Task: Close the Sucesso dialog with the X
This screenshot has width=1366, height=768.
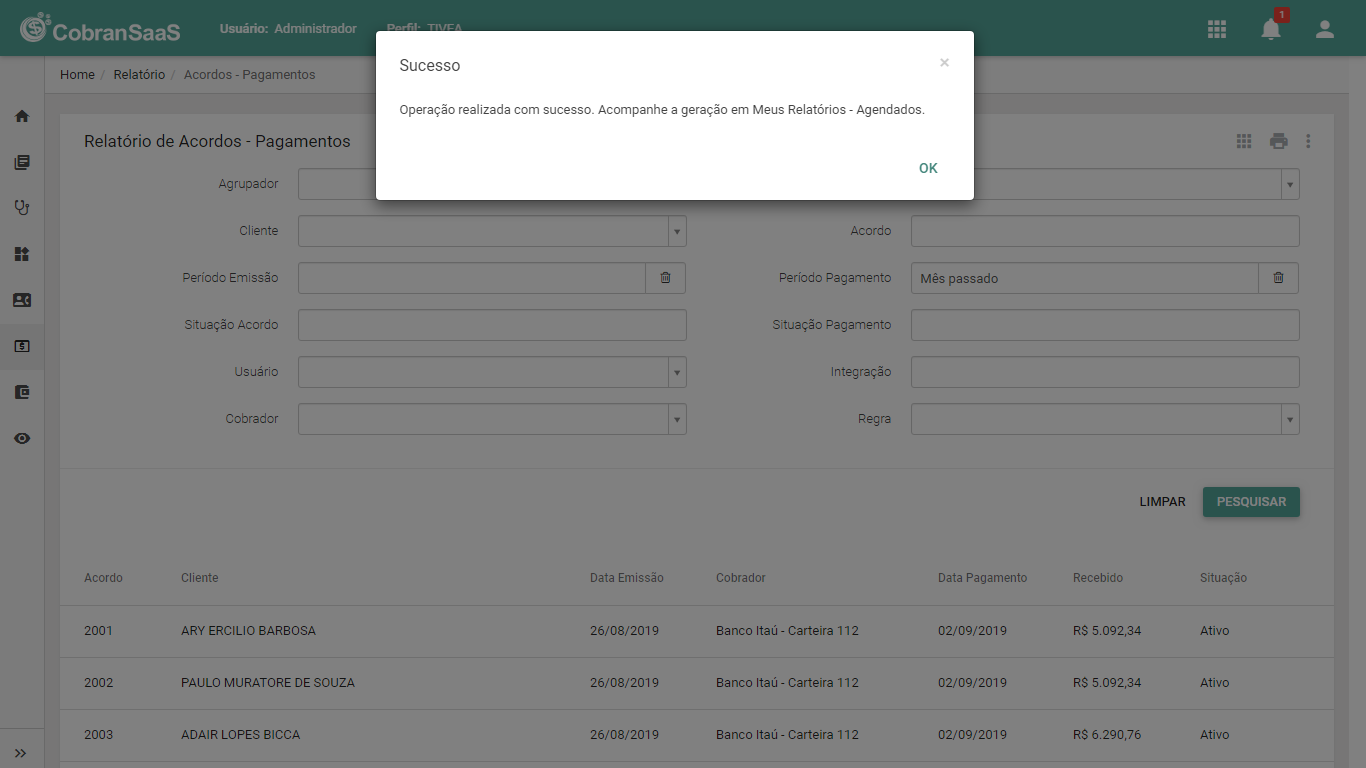Action: [x=944, y=63]
